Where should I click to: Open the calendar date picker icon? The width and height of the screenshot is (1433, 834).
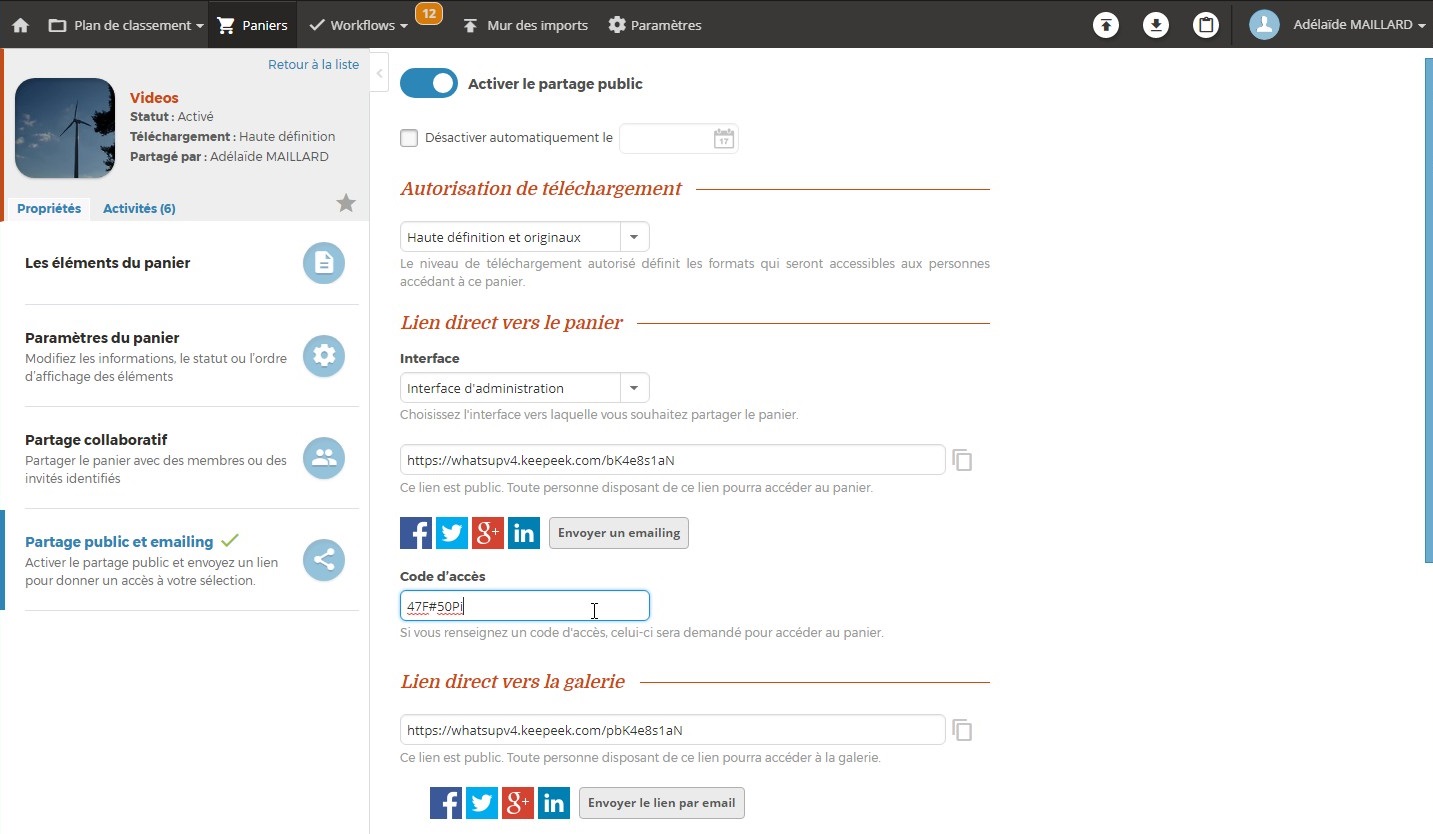pos(723,139)
